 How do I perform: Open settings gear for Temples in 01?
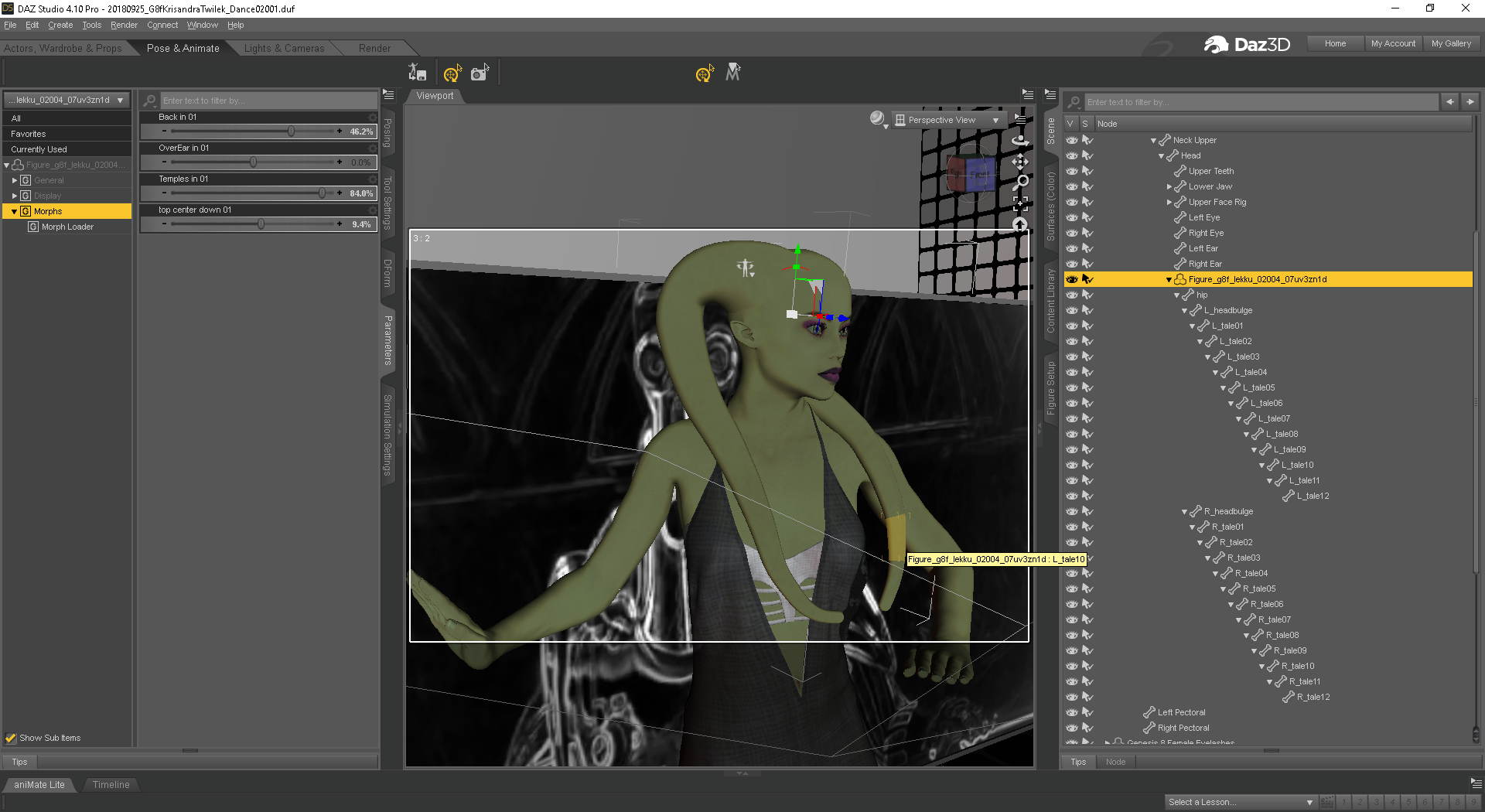pos(373,179)
